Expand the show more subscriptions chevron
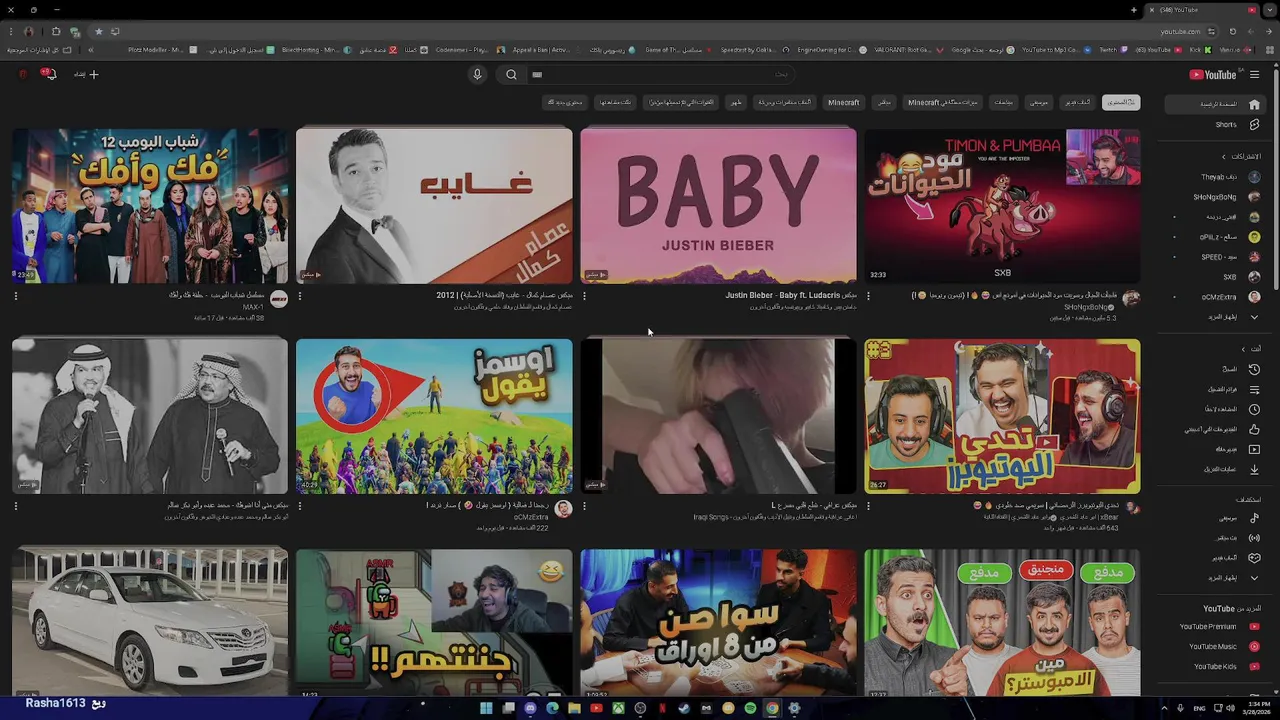 (x=1254, y=317)
